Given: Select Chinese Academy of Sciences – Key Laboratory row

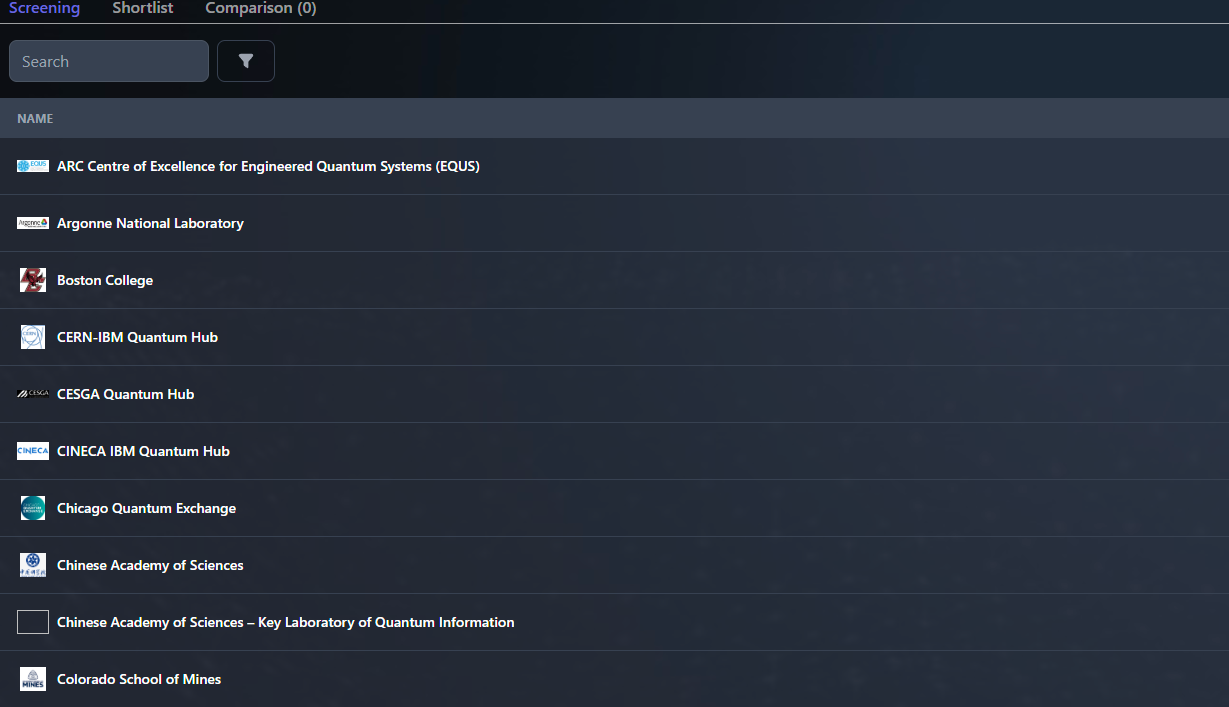Looking at the screenshot, I should coord(285,622).
